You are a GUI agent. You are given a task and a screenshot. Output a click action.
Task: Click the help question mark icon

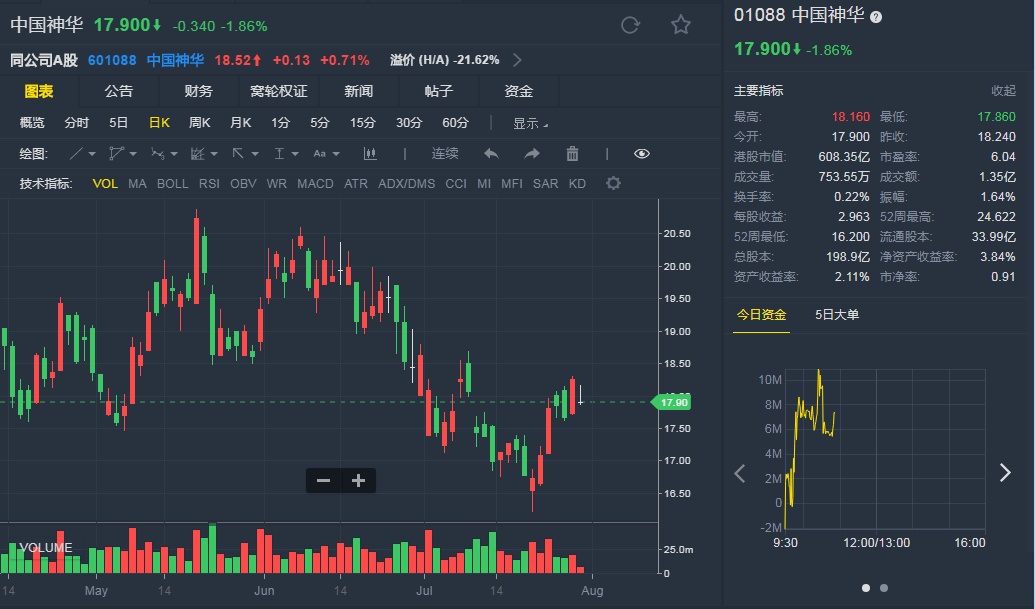[876, 17]
